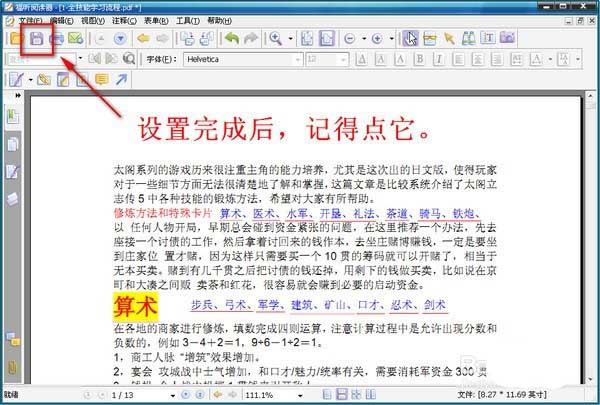Align text right in format toolbar
600x405 pixels.
coord(497,59)
